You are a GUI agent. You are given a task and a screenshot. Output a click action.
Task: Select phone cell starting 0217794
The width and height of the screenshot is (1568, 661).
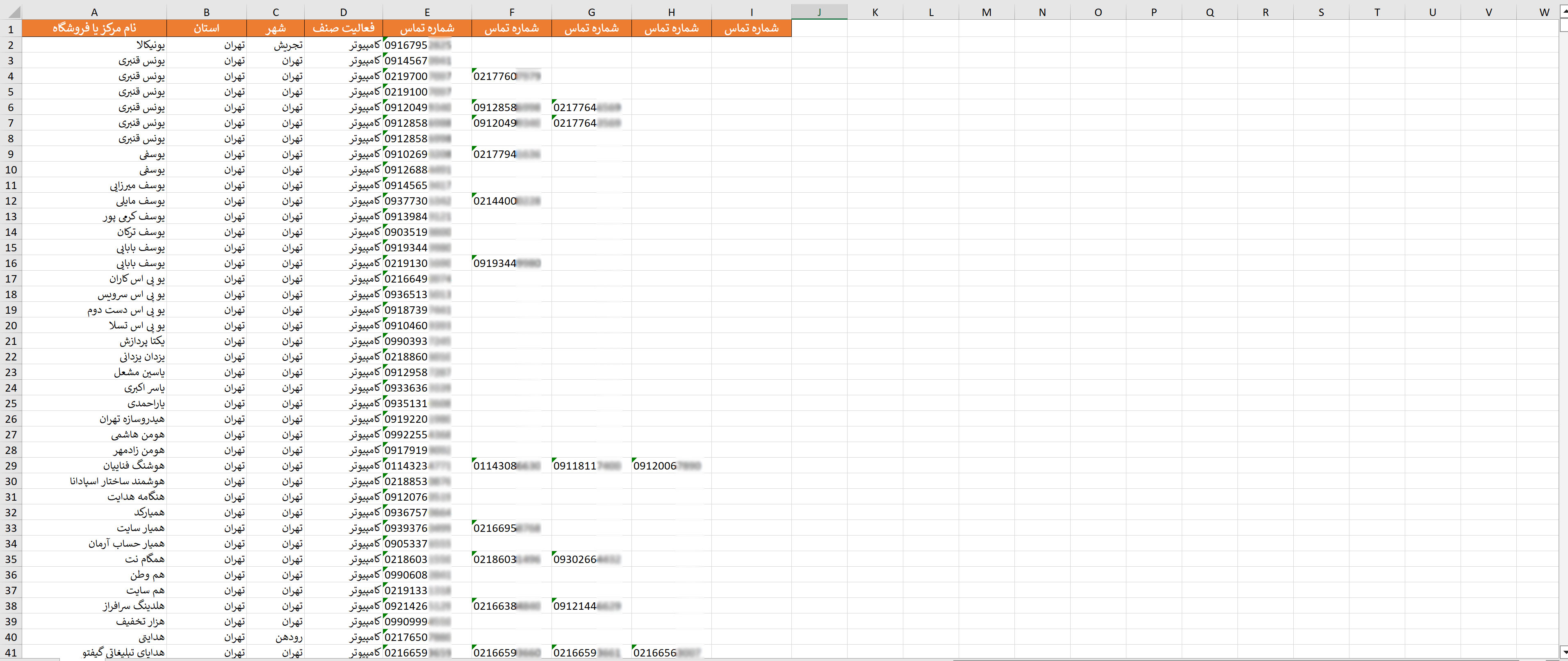point(511,154)
